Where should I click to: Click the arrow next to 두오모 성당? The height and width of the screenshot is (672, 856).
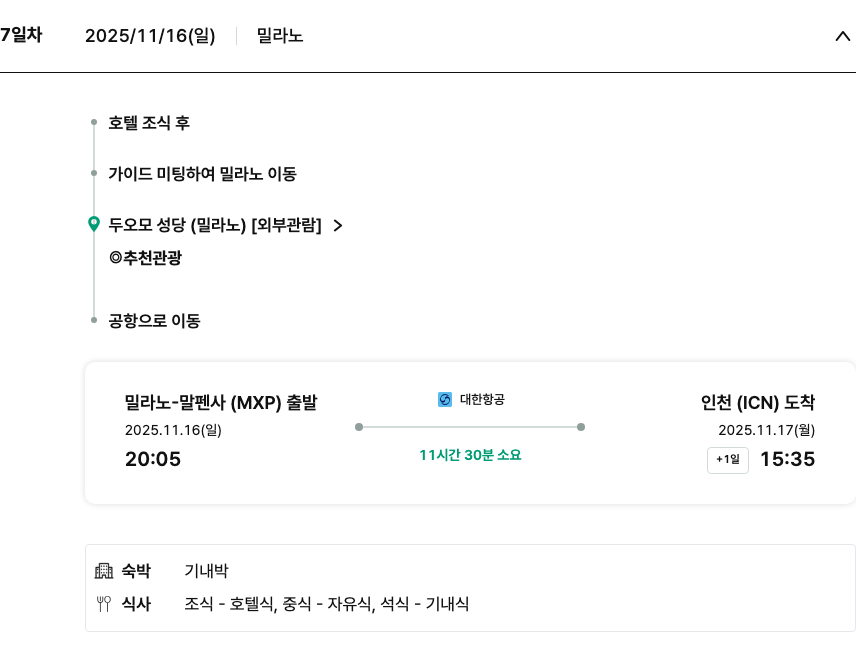point(337,226)
